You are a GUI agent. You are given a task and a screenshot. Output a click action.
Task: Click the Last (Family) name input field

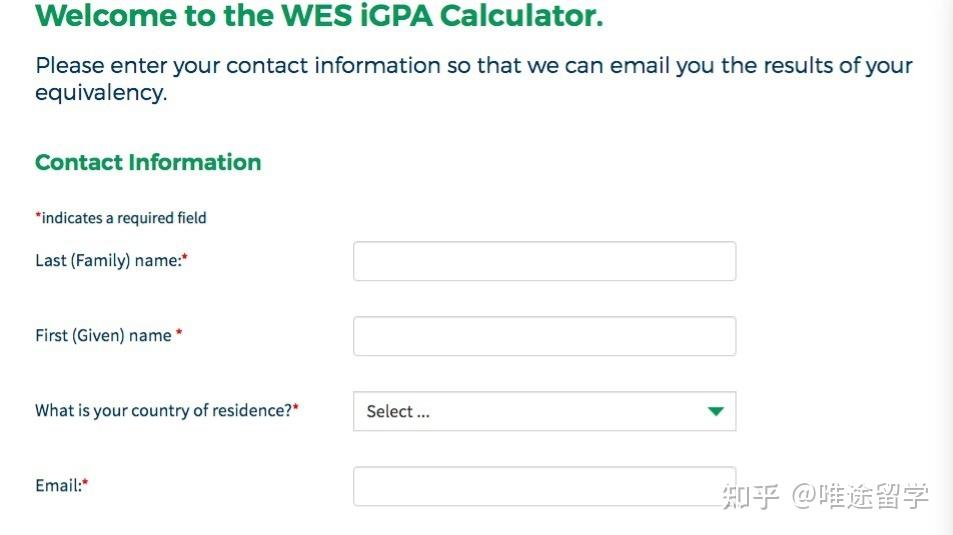click(x=544, y=261)
